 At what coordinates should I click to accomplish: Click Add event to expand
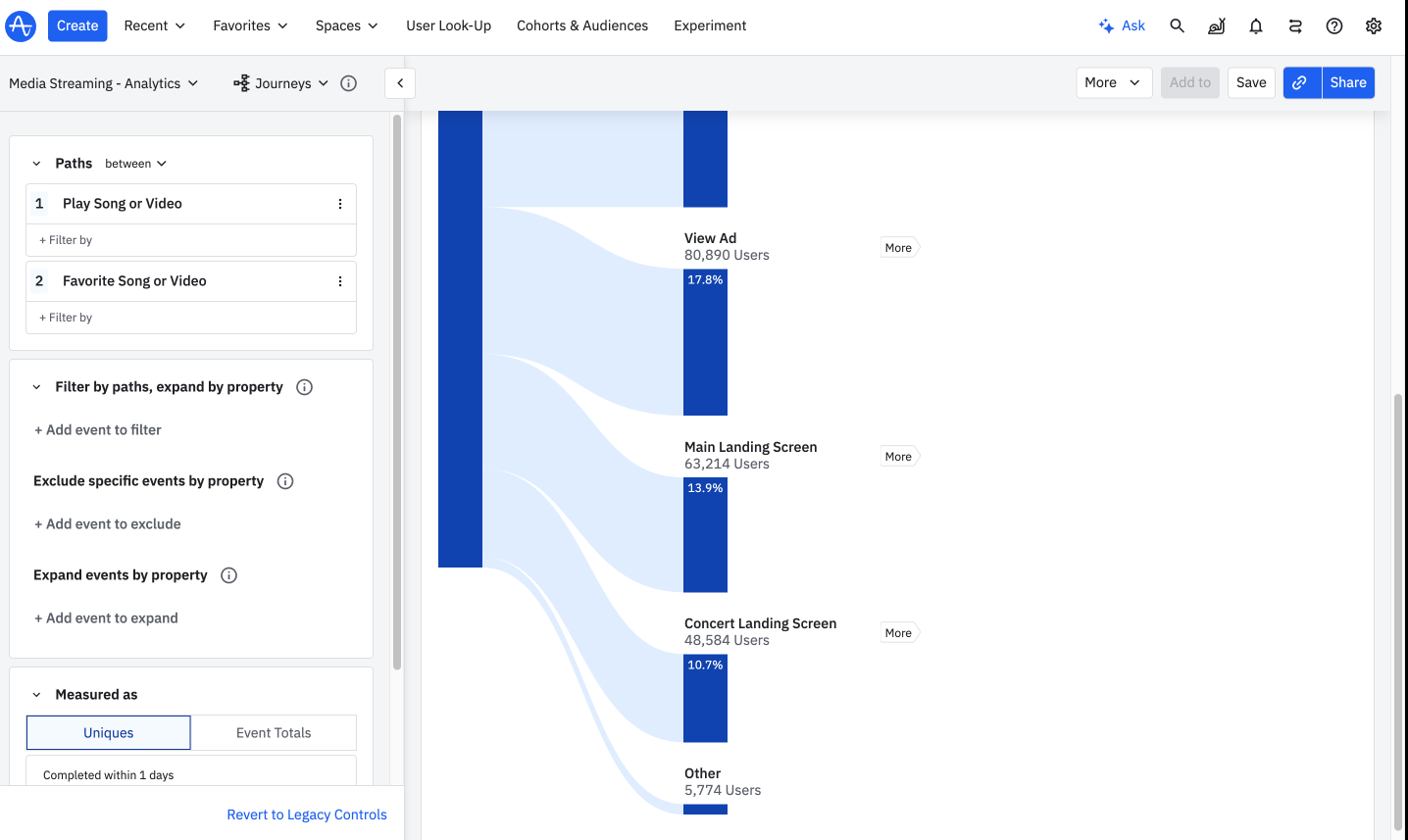point(106,618)
